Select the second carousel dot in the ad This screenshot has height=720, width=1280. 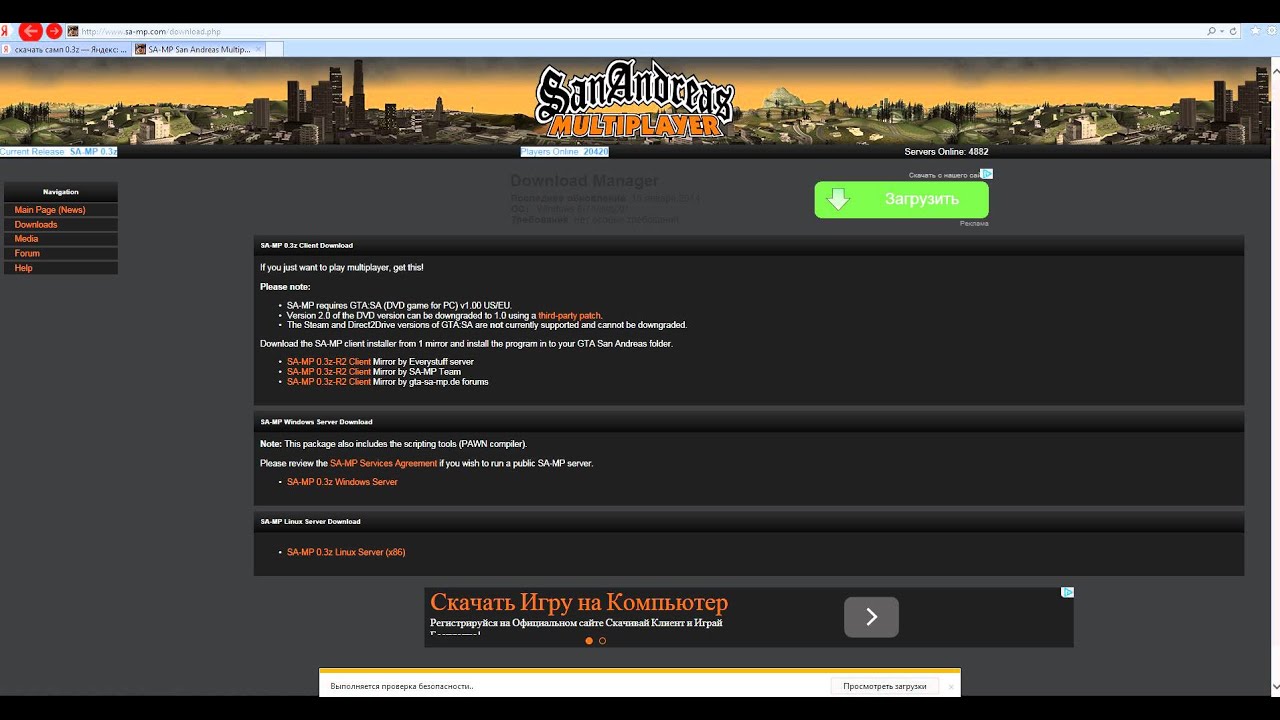[x=602, y=641]
